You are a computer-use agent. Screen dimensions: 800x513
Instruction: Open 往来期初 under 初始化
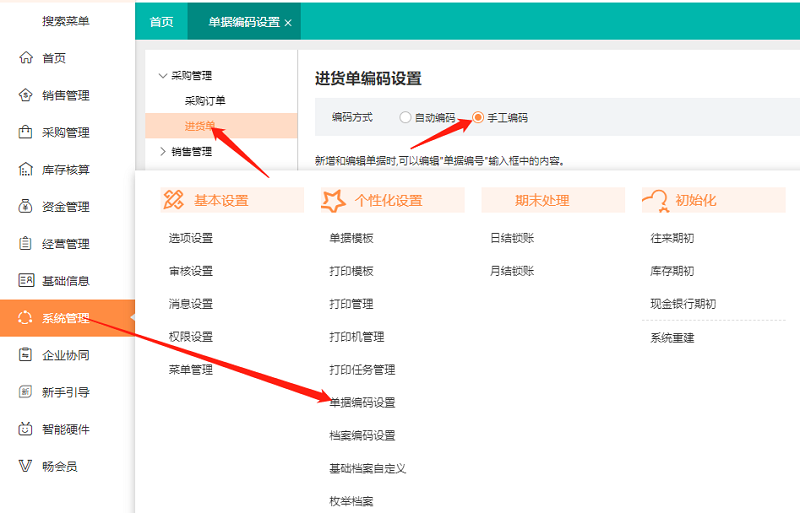coord(672,238)
